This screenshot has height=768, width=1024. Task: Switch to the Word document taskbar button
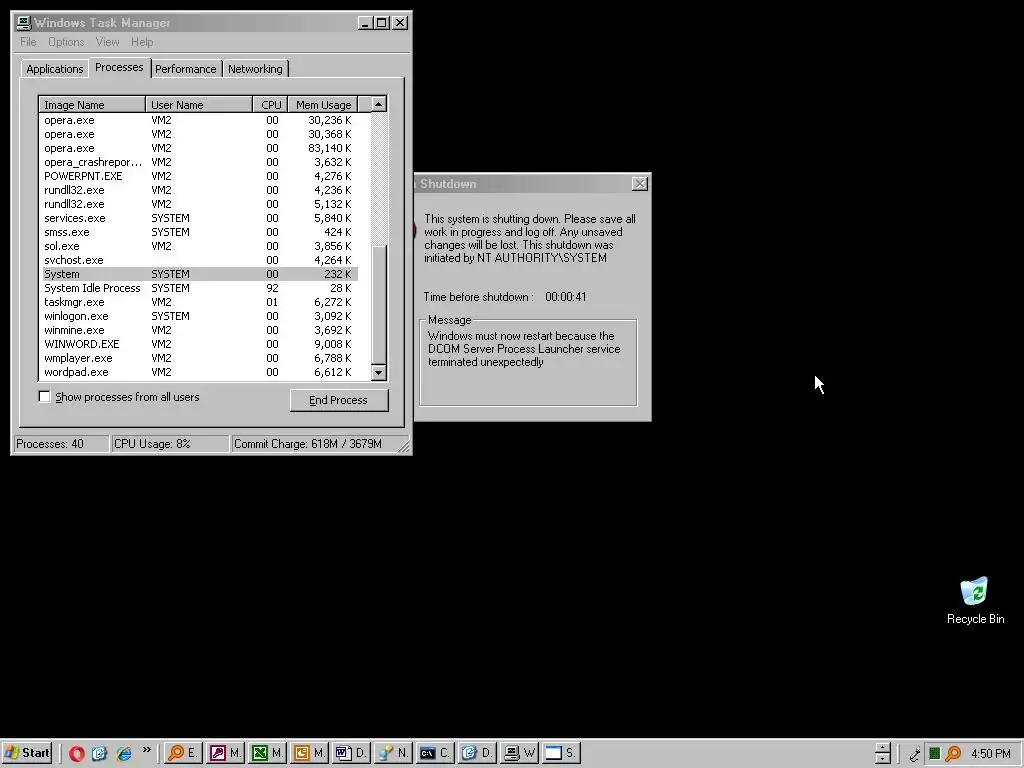coord(351,753)
